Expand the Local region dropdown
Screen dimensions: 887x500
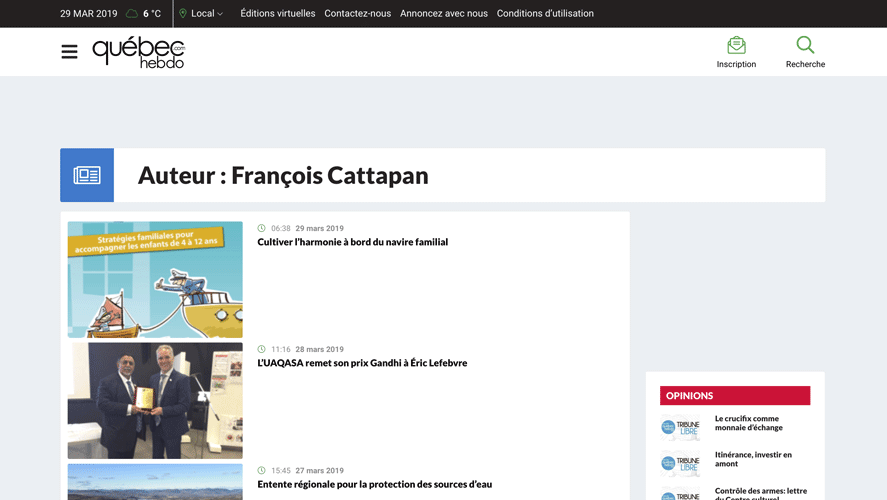(207, 14)
